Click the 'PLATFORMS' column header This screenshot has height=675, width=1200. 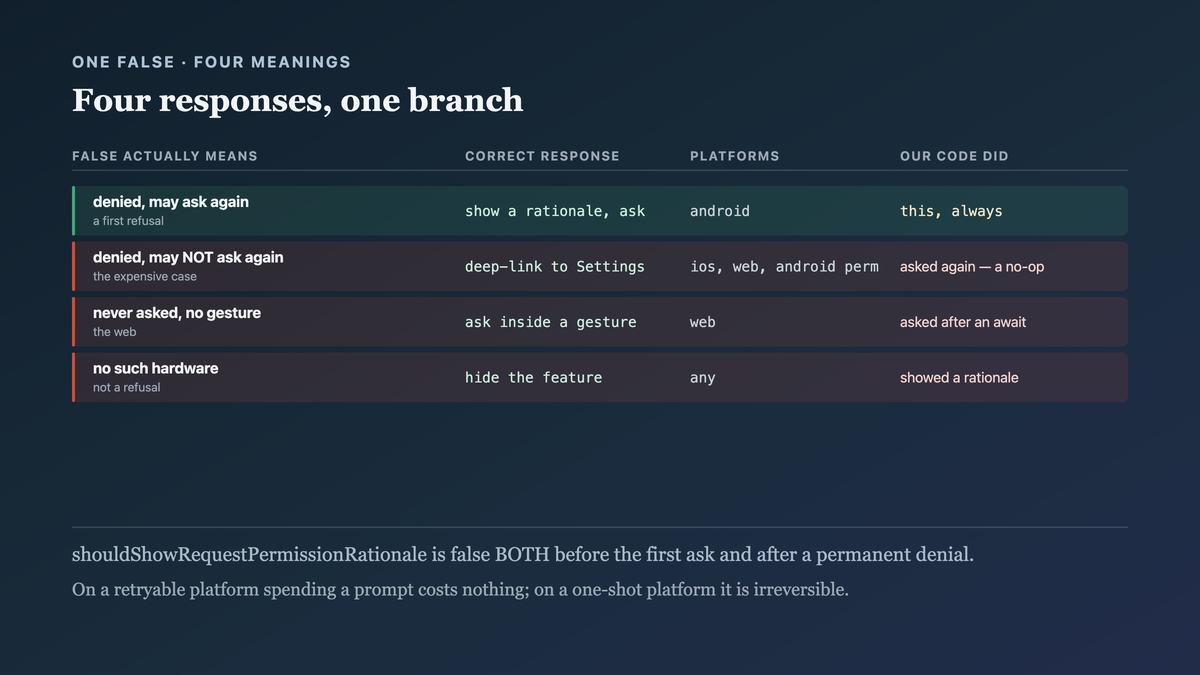735,156
